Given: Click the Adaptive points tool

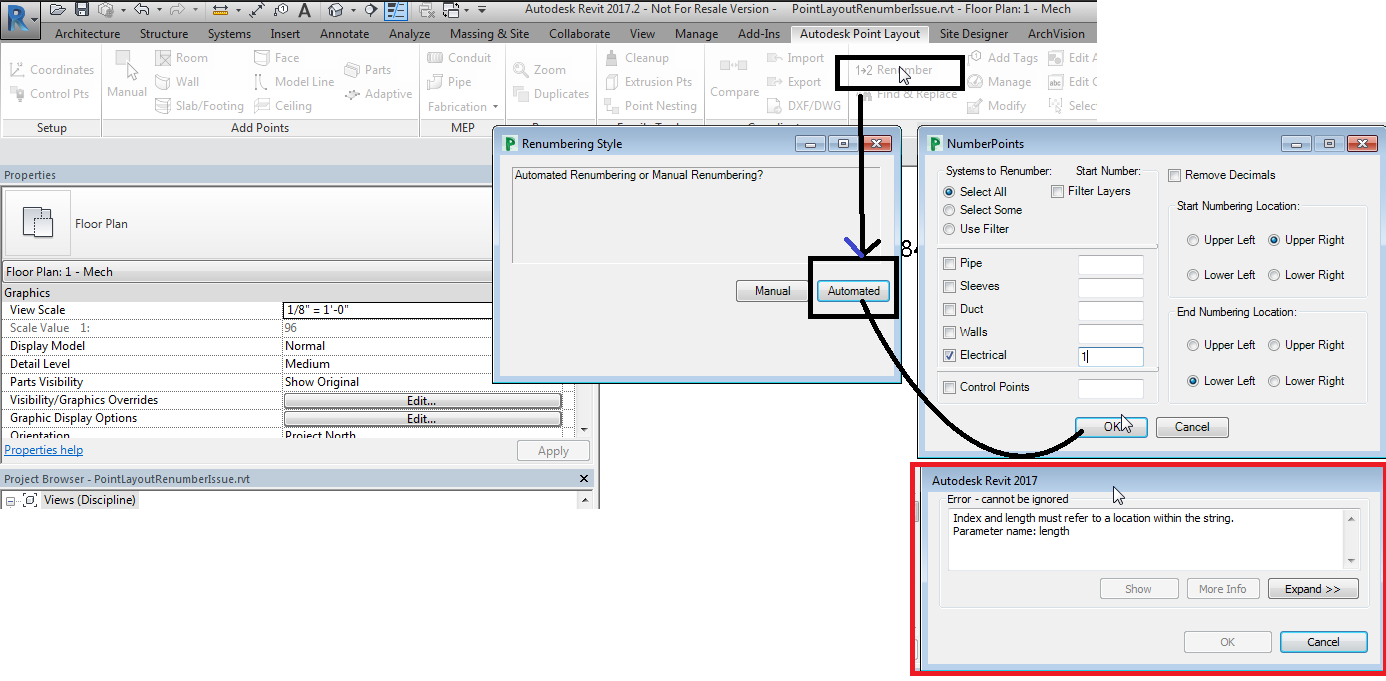Looking at the screenshot, I should [x=378, y=94].
